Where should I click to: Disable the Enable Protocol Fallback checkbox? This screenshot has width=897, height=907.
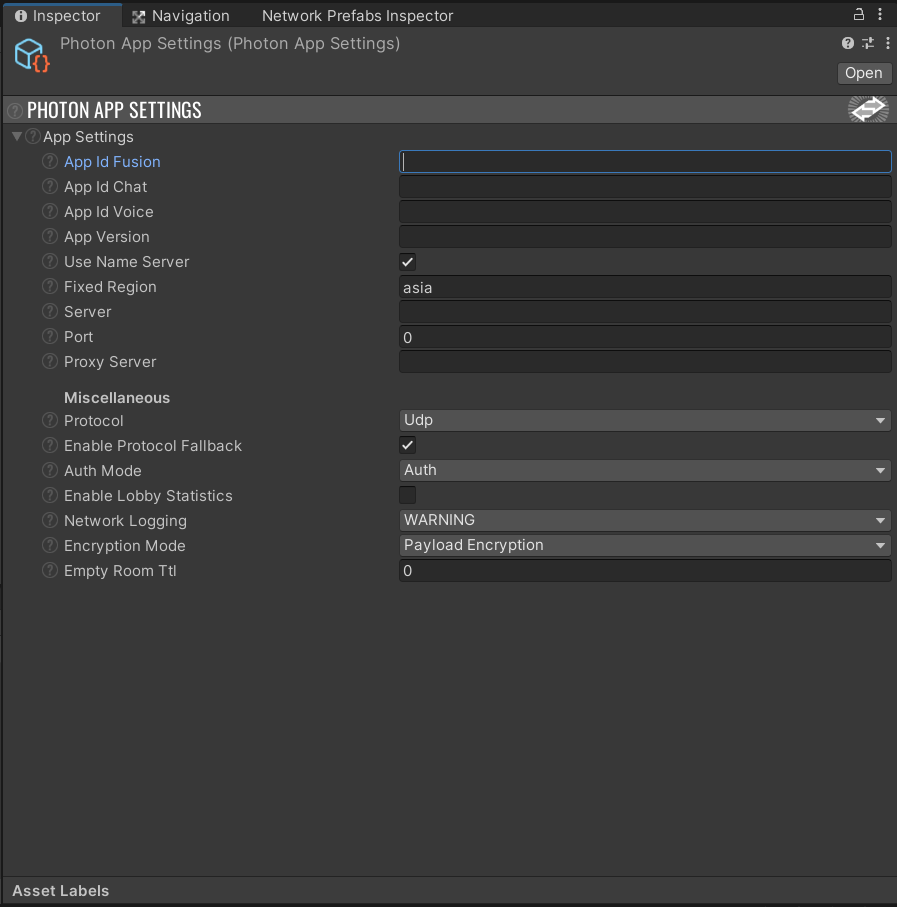click(408, 445)
